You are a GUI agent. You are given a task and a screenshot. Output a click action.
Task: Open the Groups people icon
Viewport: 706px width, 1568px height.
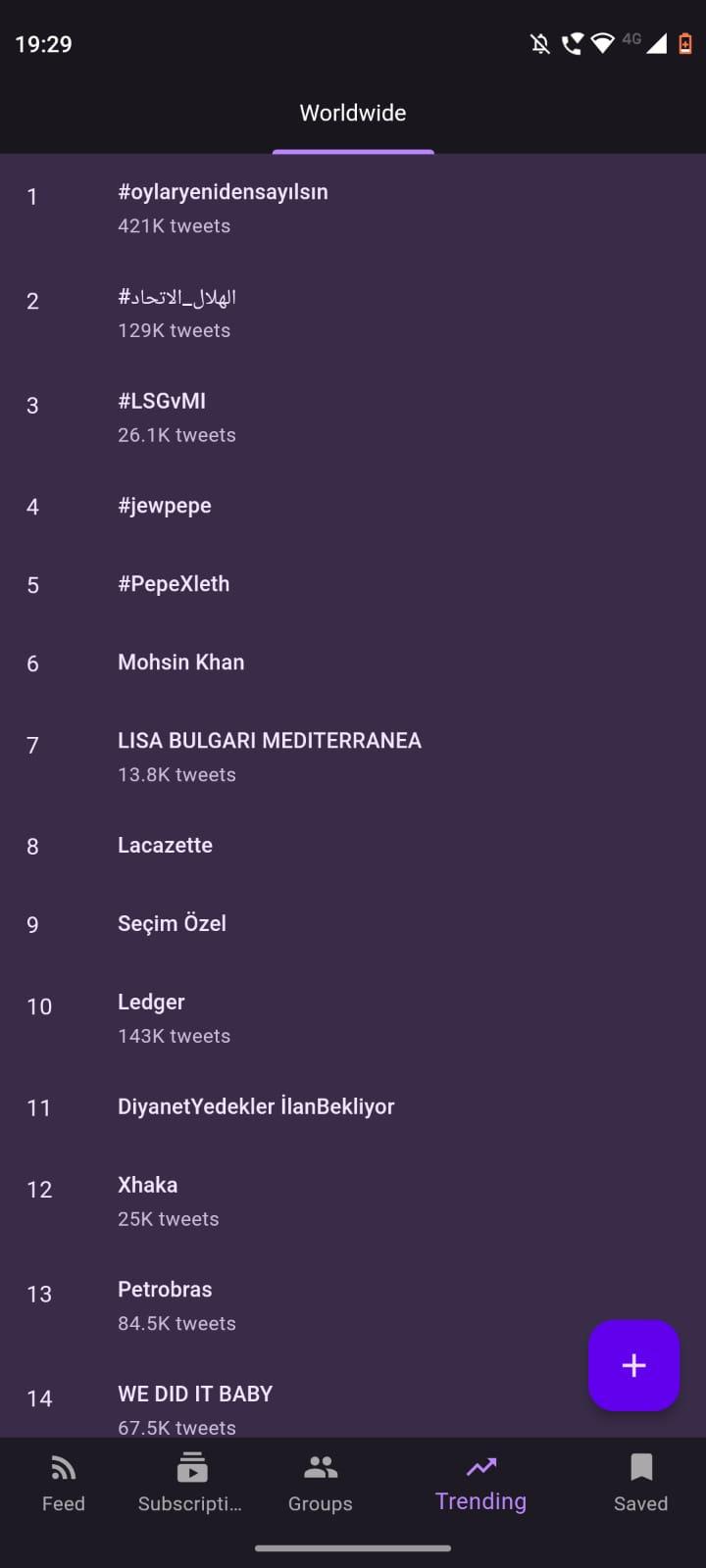(321, 1468)
